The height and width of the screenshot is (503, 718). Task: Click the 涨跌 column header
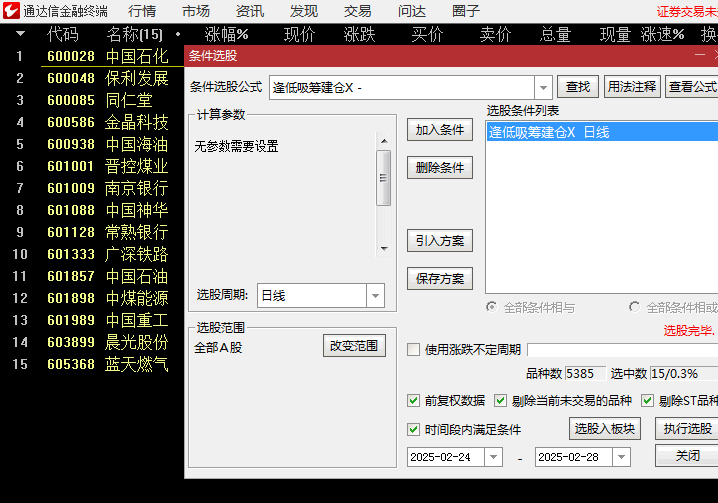tap(359, 34)
